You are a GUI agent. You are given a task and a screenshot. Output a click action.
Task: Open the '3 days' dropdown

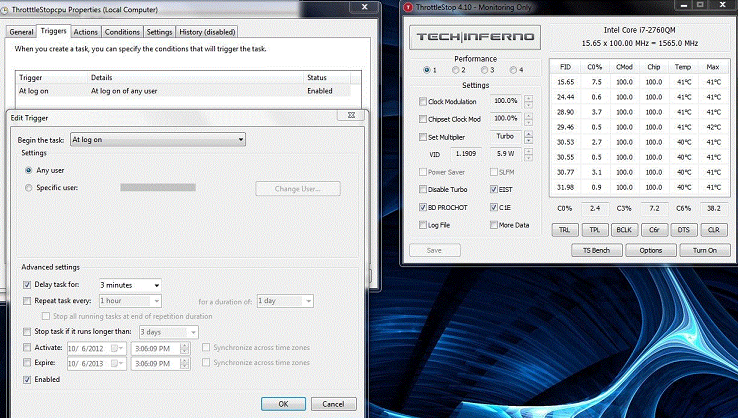point(168,332)
